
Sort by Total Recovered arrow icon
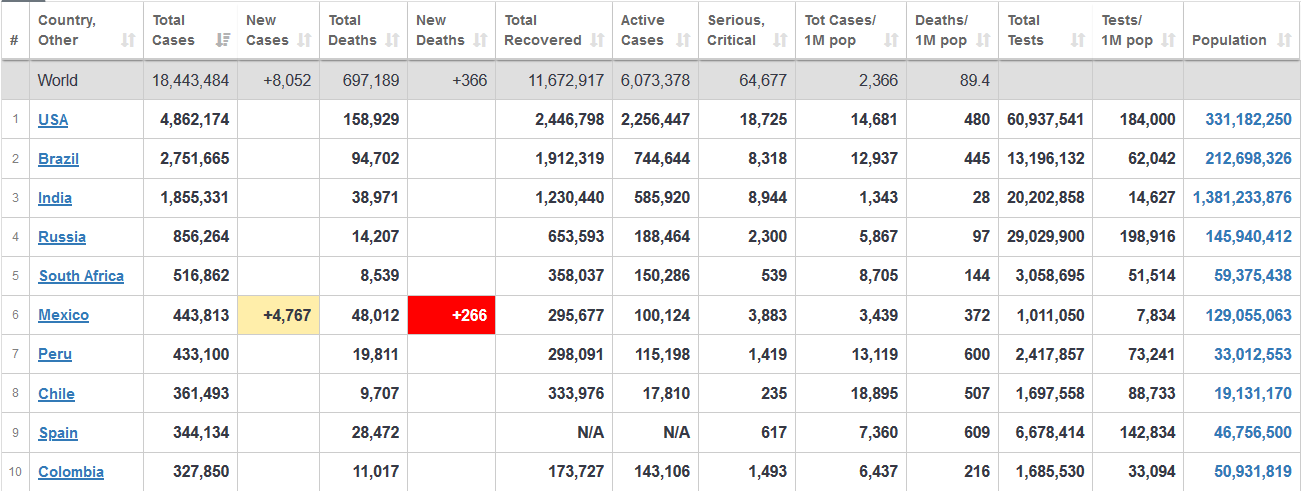(597, 41)
